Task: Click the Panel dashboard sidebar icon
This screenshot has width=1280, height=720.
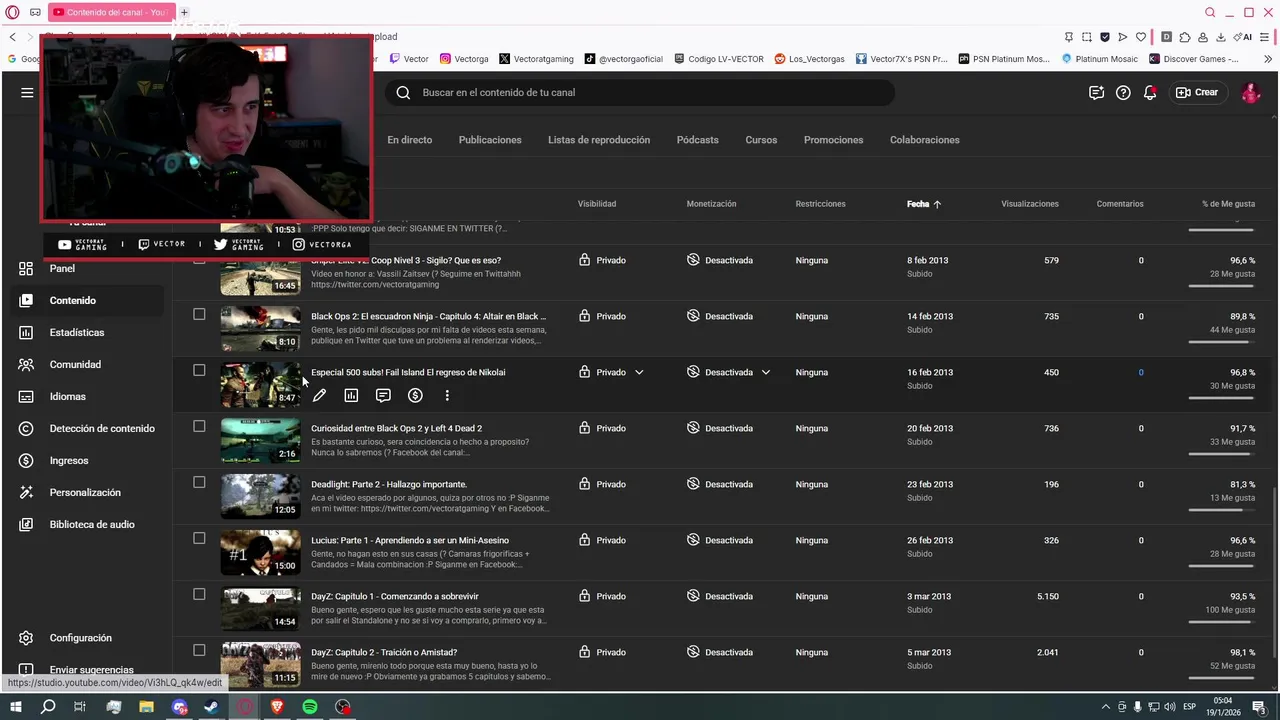Action: point(26,268)
